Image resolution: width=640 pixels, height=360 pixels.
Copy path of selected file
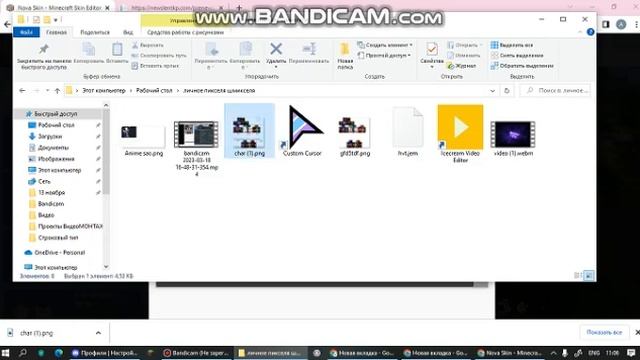click(x=159, y=56)
